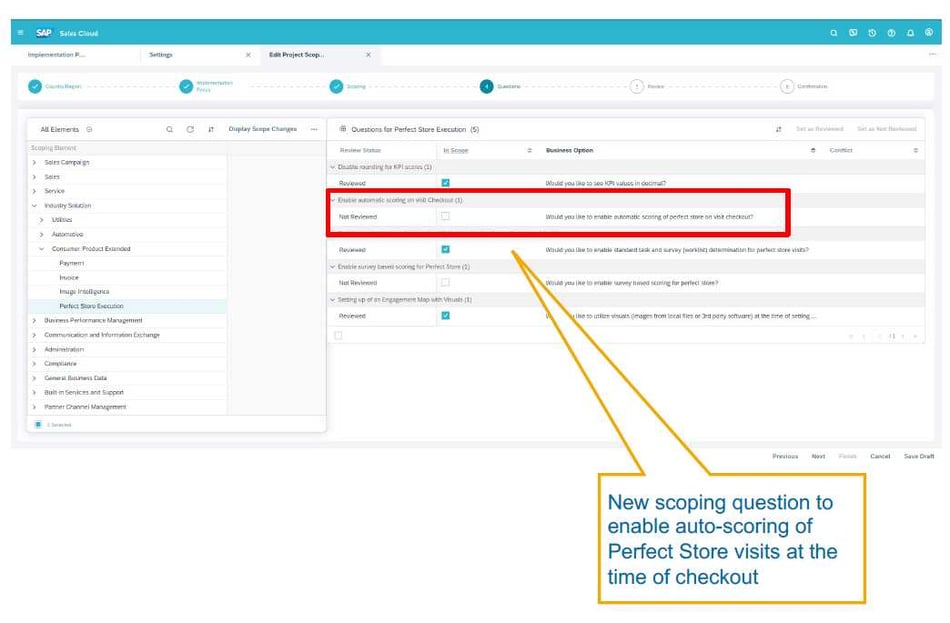Open the Business Option column filter
Image resolution: width=950 pixels, height=623 pixels.
click(x=813, y=150)
